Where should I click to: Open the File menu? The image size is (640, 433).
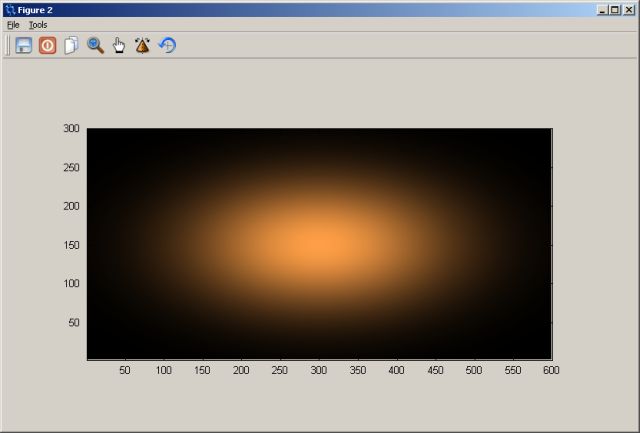pyautogui.click(x=13, y=25)
